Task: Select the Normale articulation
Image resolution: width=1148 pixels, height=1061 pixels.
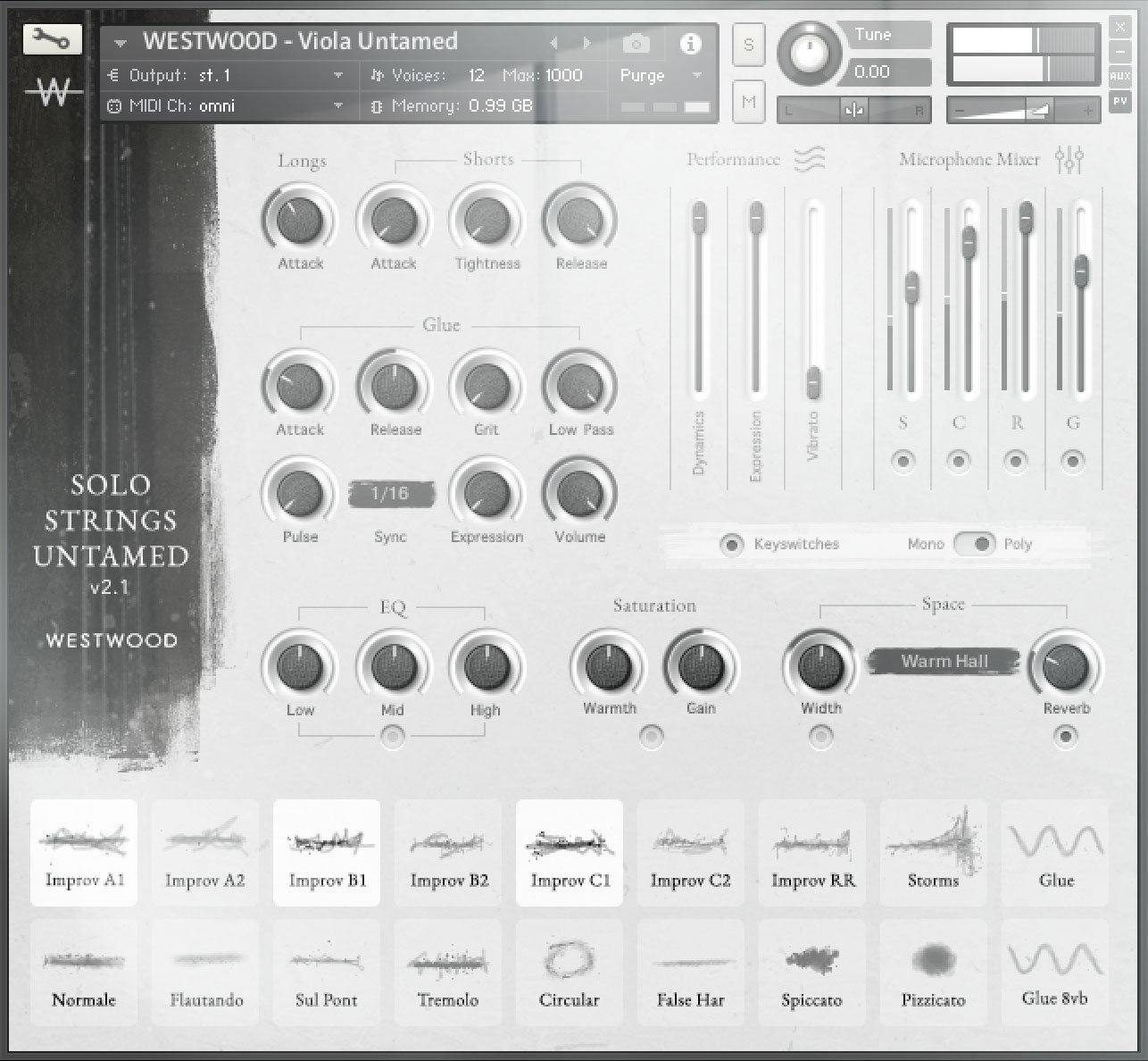Action: (84, 973)
